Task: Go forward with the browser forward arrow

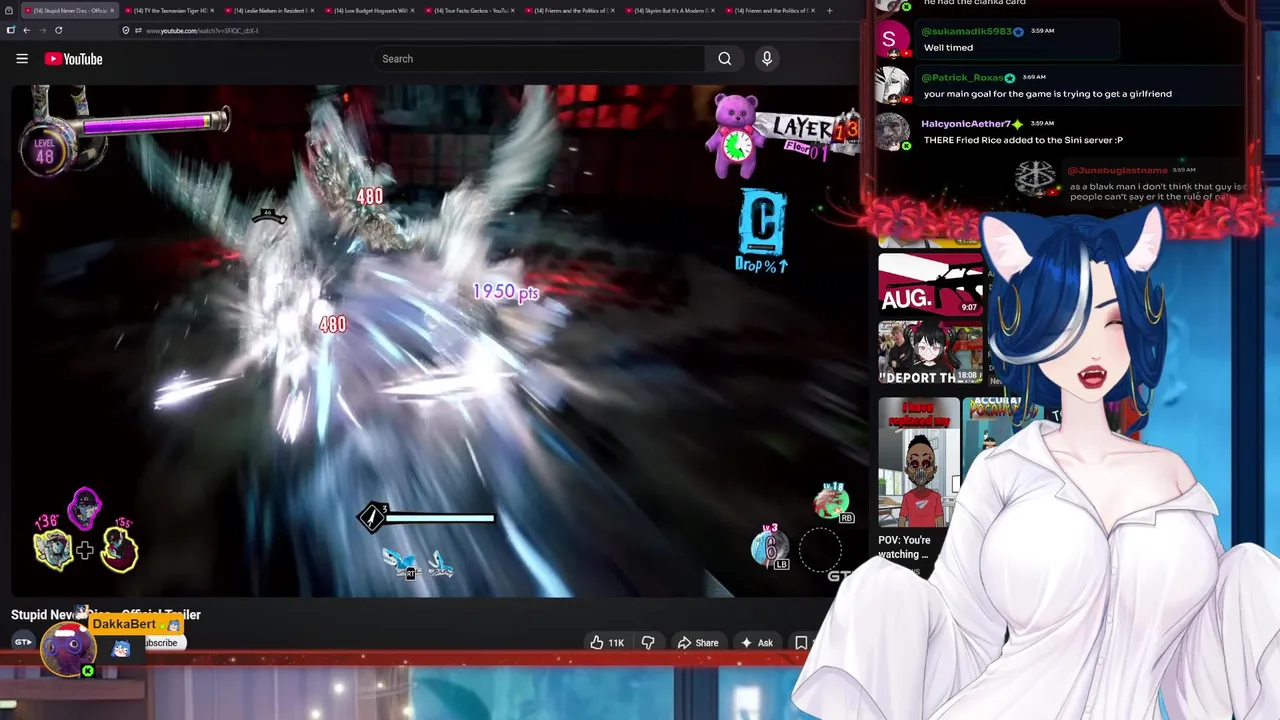Action: [x=43, y=30]
